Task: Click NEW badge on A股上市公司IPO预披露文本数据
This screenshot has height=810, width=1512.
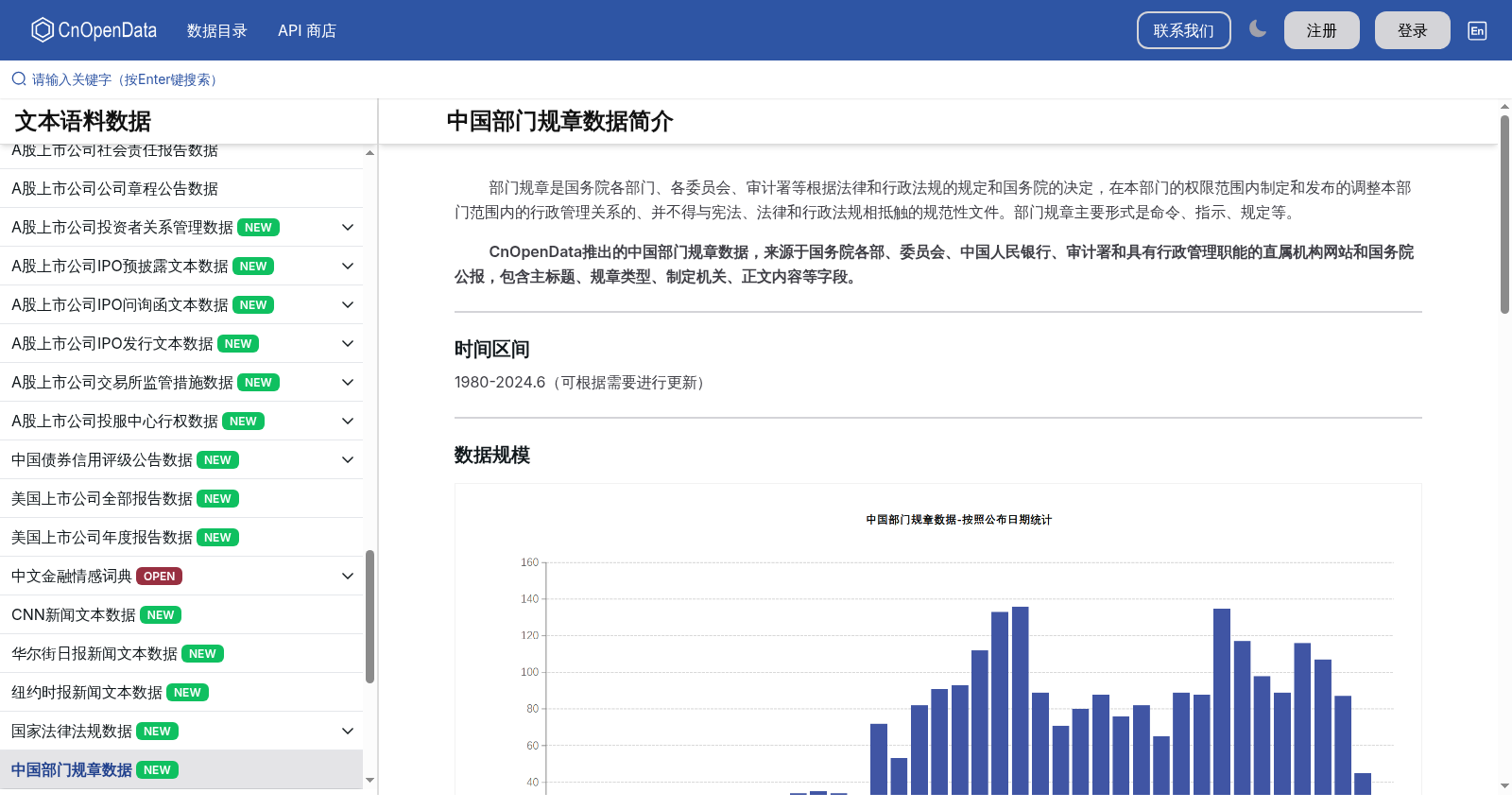Action: coord(253,267)
